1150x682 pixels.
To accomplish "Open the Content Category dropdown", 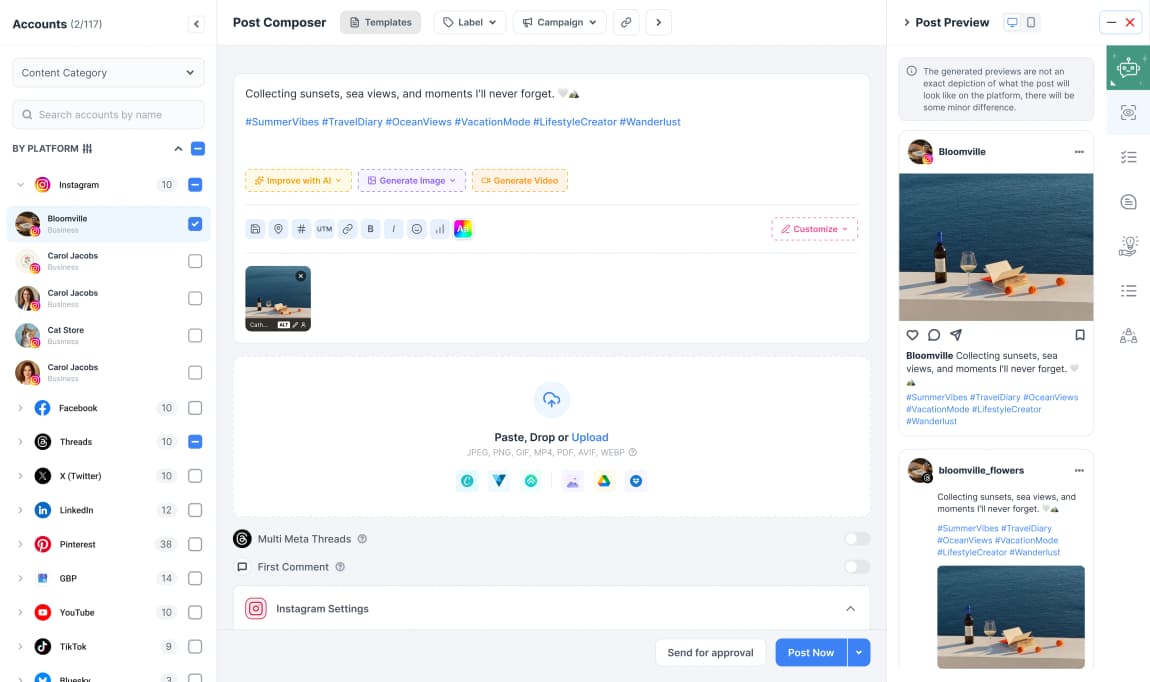I will pyautogui.click(x=109, y=73).
